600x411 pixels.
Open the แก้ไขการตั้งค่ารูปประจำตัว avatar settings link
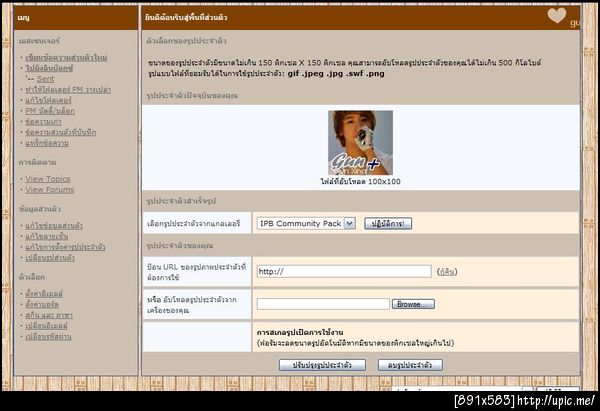coord(65,247)
